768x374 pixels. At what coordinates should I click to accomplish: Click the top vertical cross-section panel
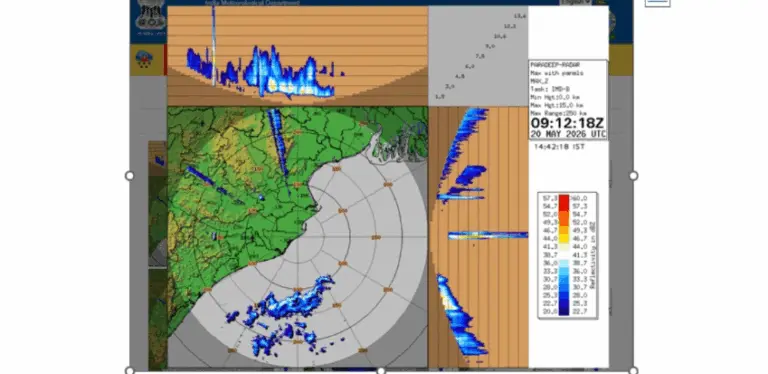click(298, 55)
